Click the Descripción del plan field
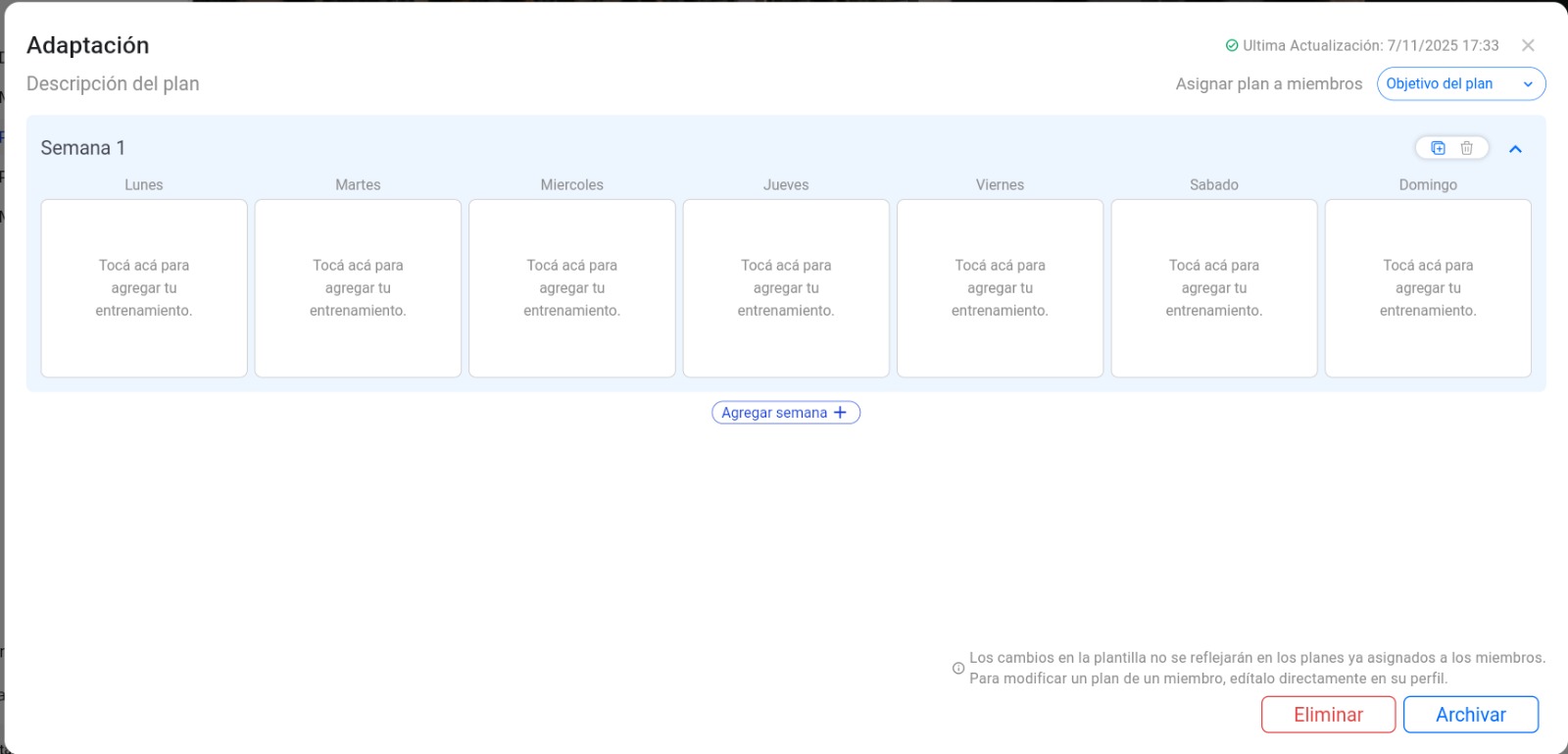 click(x=113, y=84)
